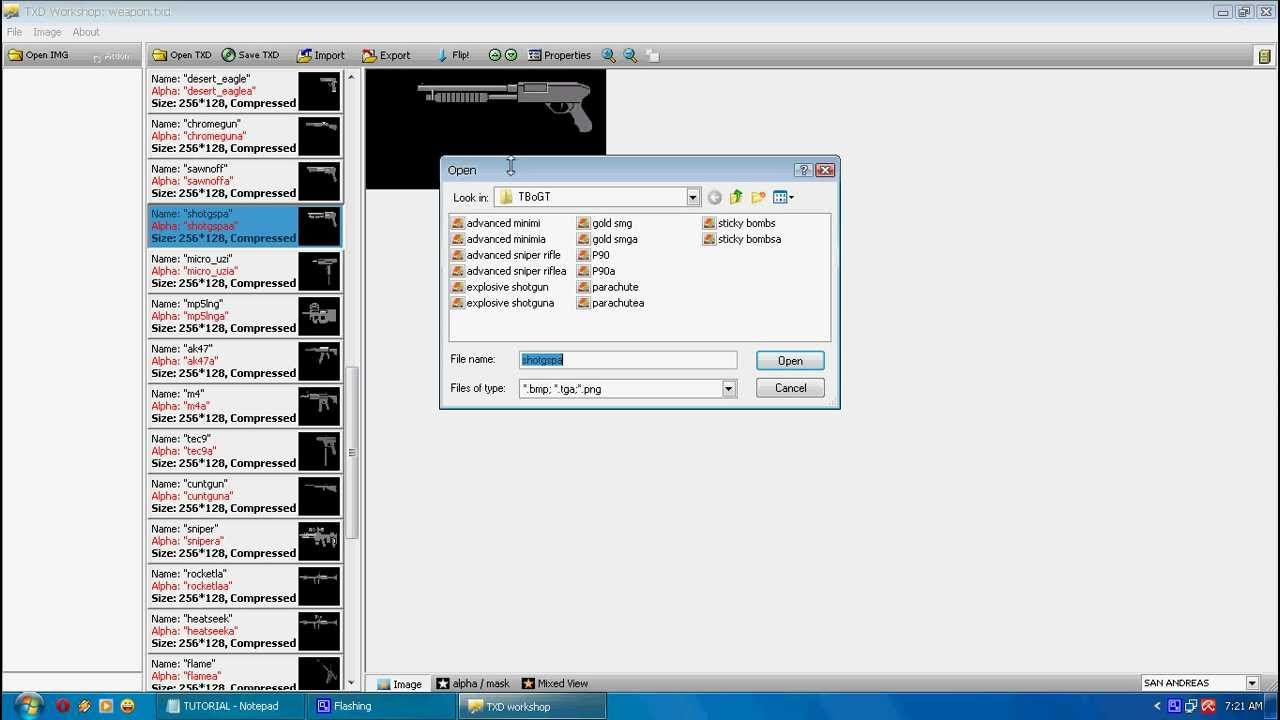Select the "P90" file in the list
Viewport: 1280px width, 720px height.
coord(593,255)
